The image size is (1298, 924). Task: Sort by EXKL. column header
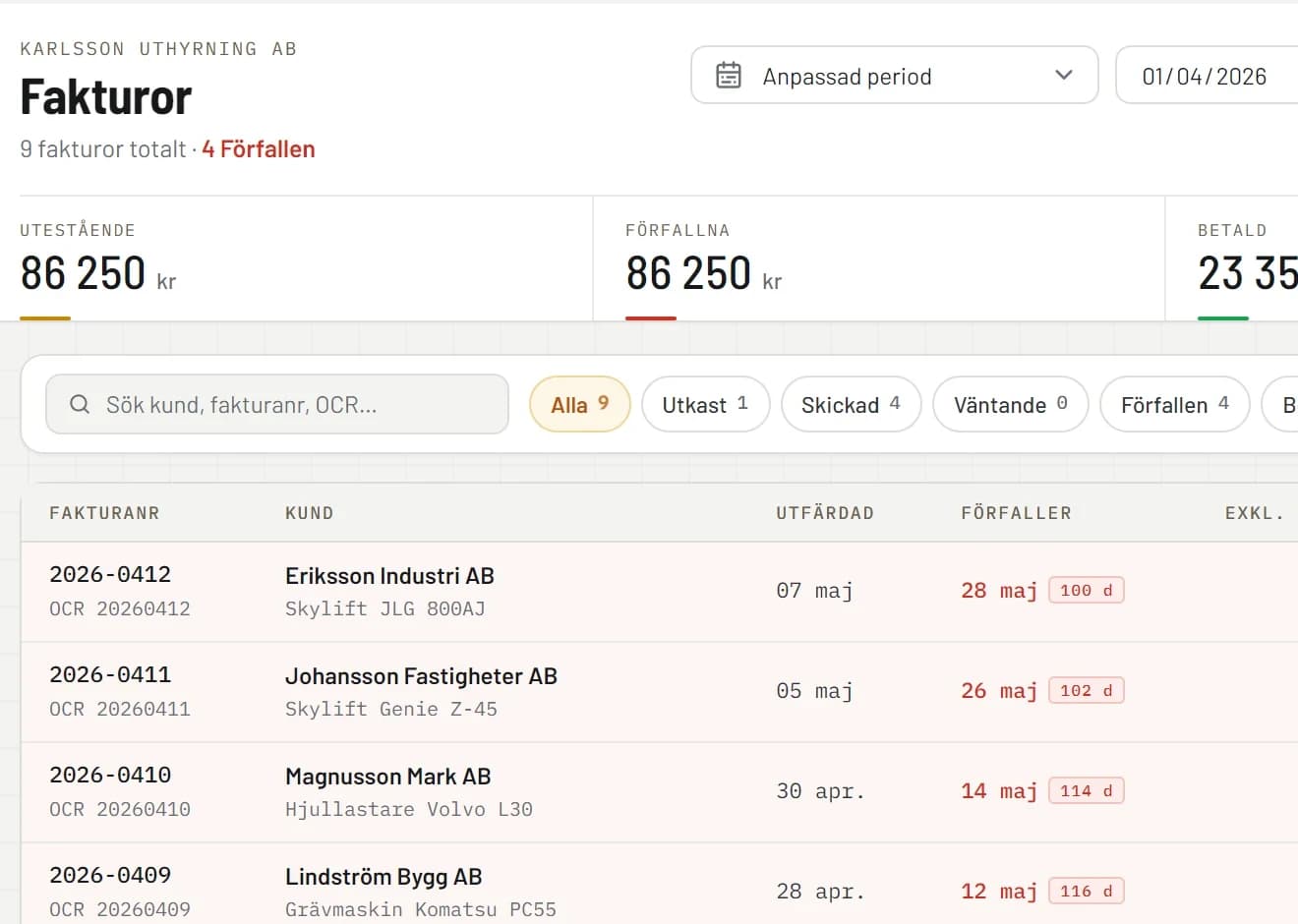[1255, 513]
